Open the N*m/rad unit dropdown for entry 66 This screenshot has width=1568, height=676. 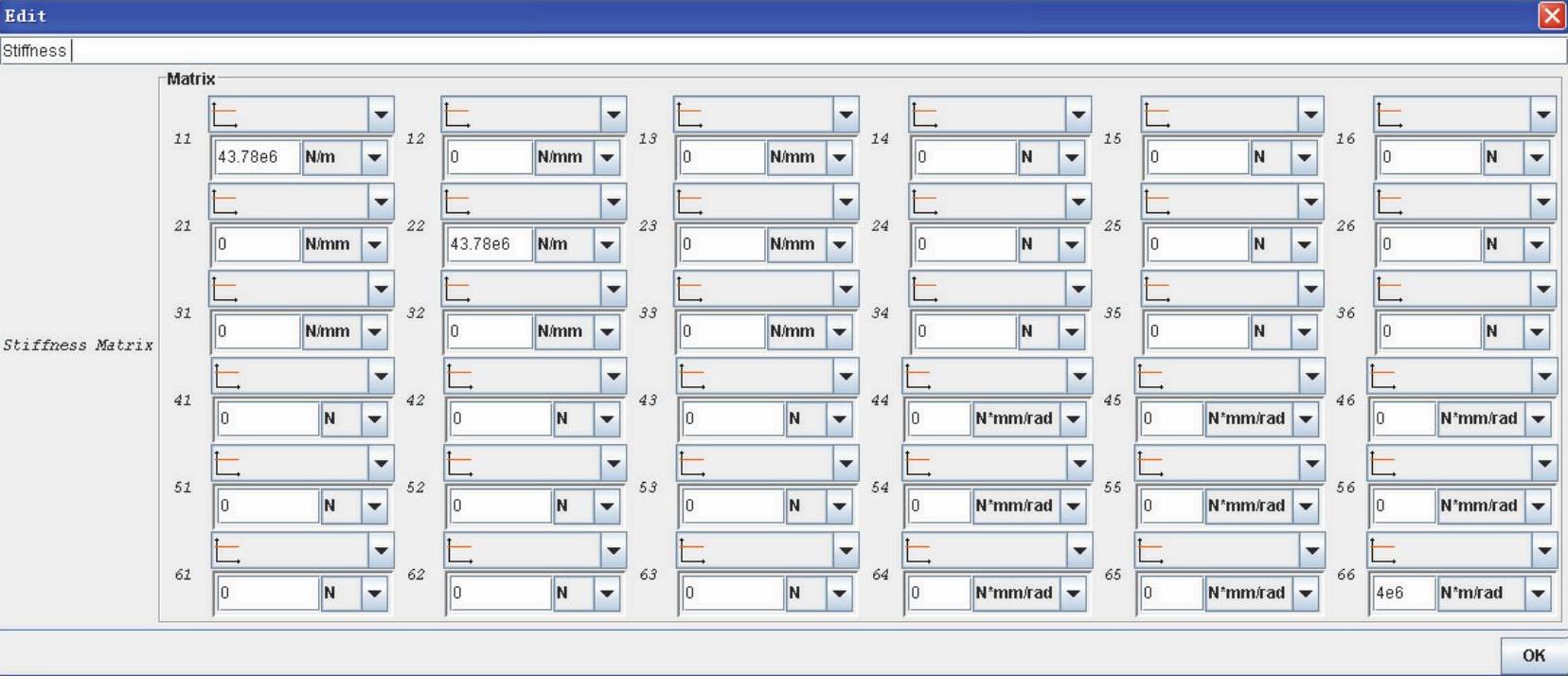coord(1538,594)
